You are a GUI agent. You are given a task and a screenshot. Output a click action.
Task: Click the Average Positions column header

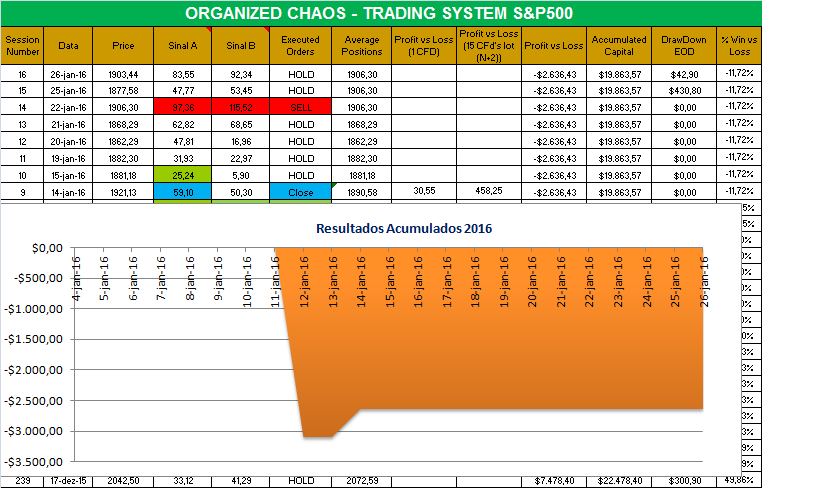click(x=361, y=46)
